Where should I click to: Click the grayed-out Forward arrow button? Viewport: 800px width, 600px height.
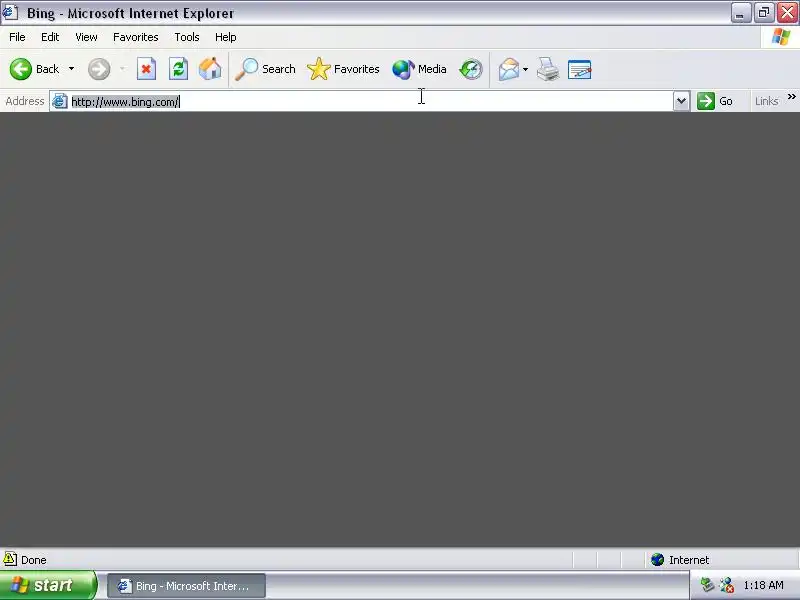pos(99,69)
